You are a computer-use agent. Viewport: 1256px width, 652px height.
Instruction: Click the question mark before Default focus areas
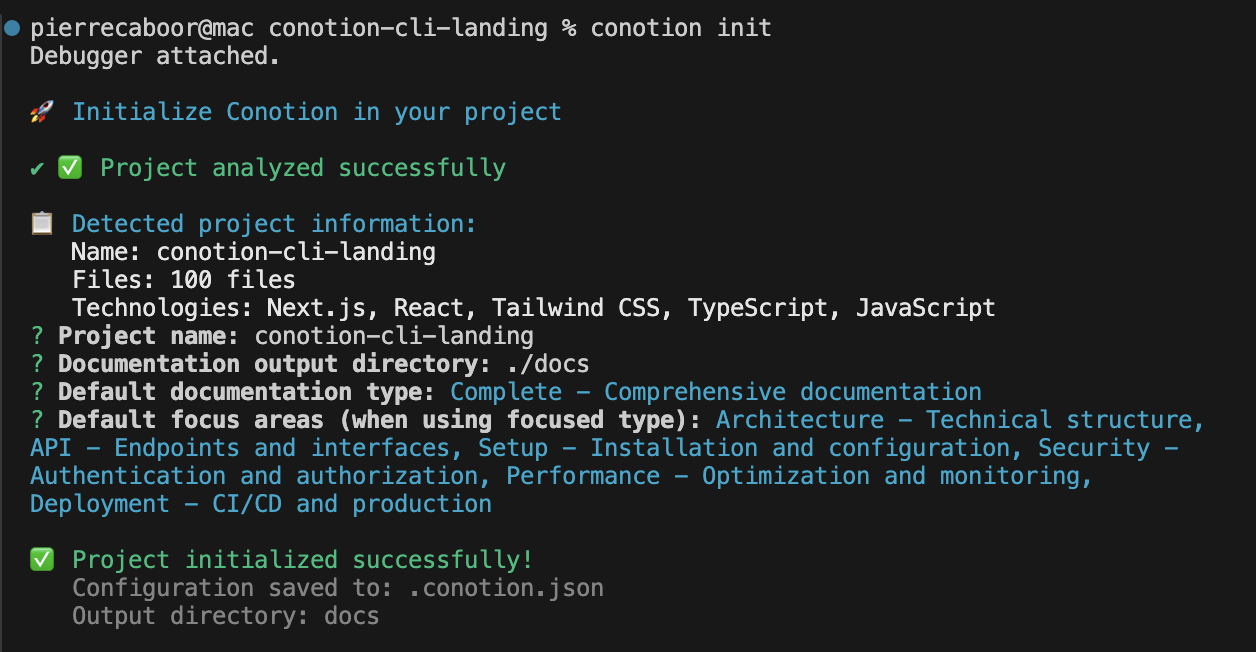point(37,420)
